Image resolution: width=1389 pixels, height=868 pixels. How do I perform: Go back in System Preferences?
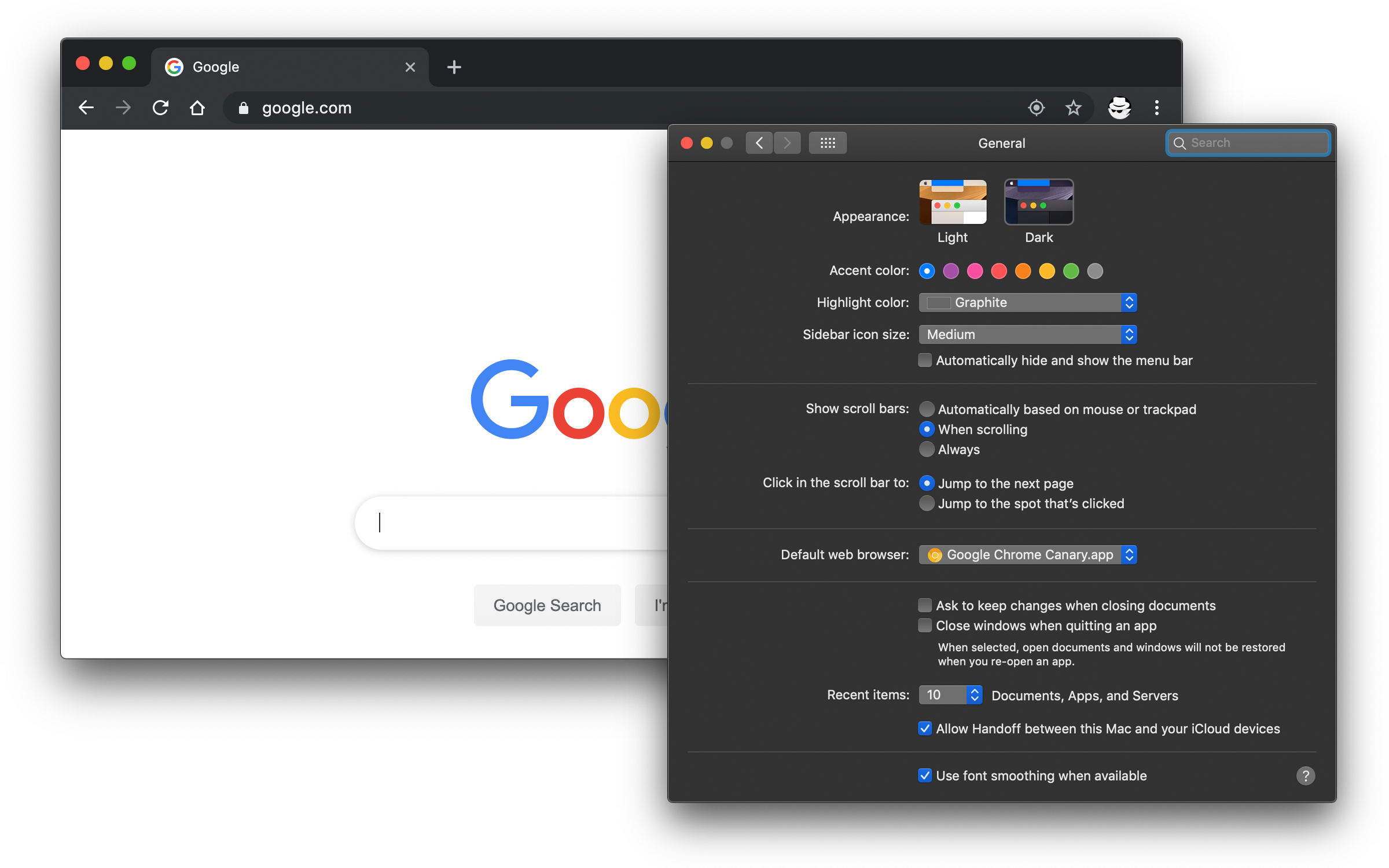[759, 143]
